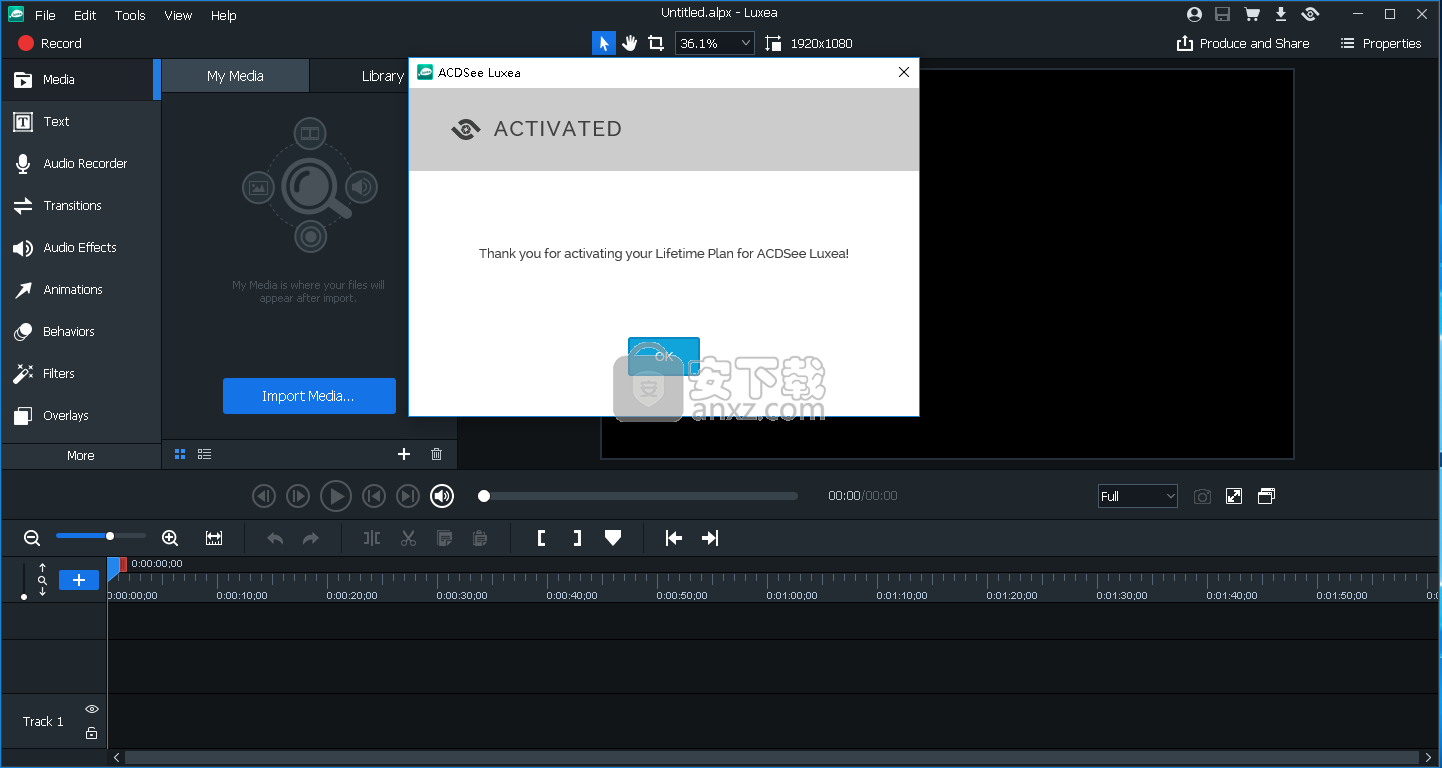Jump to next clip
Image resolution: width=1442 pixels, height=768 pixels.
[408, 496]
